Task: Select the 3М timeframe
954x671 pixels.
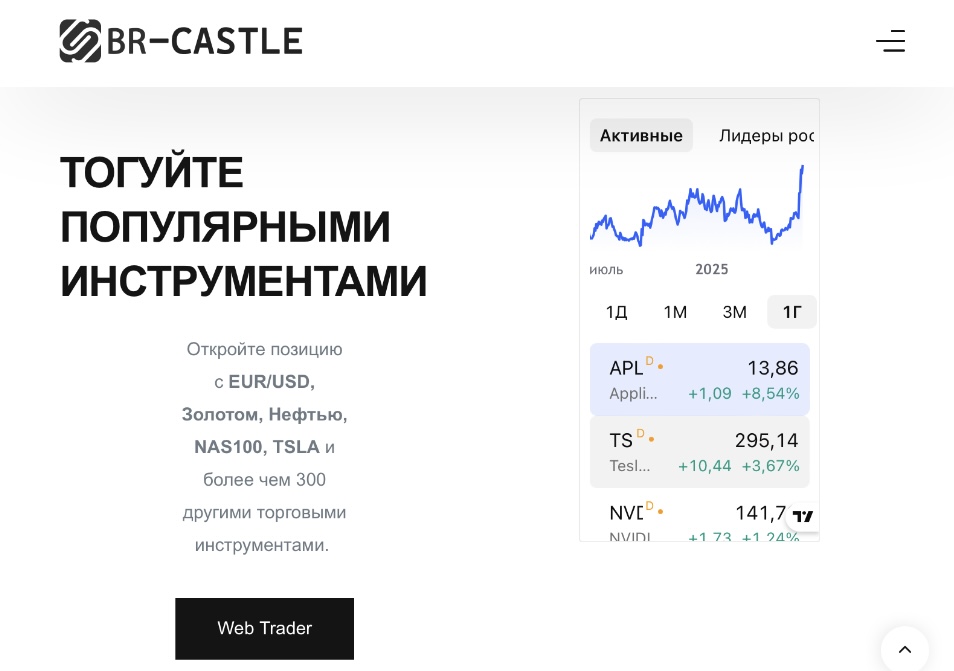Action: [x=734, y=312]
